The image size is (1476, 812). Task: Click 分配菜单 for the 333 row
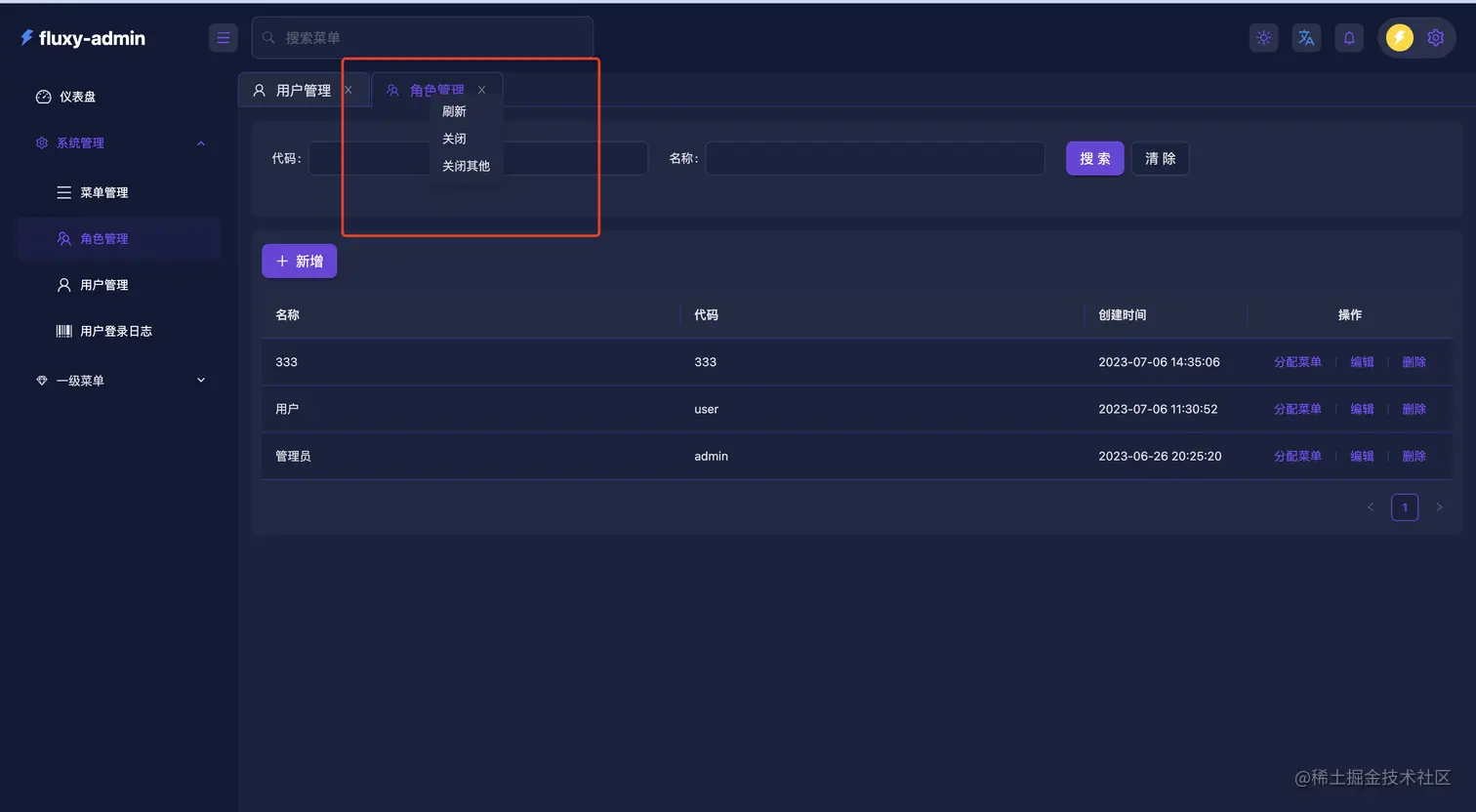coord(1297,362)
